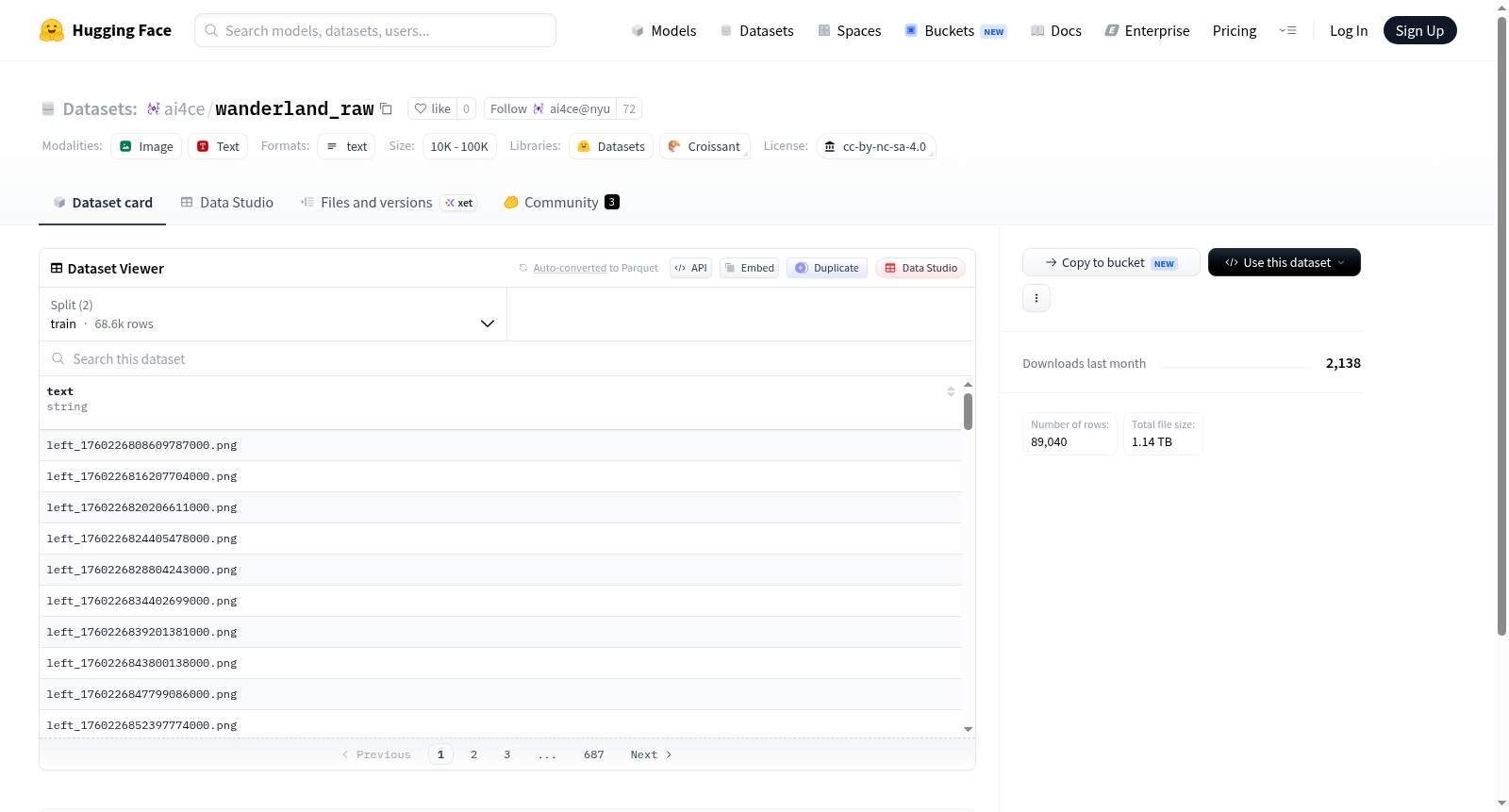1509x812 pixels.
Task: Select row left_1760226828804243000.png
Action: pos(500,570)
